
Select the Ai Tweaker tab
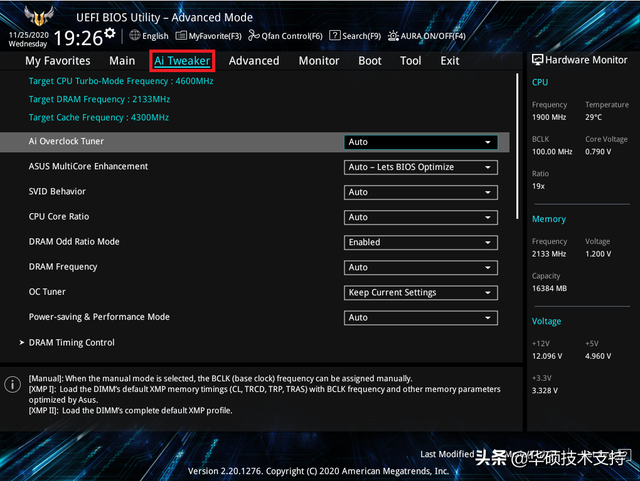(182, 61)
